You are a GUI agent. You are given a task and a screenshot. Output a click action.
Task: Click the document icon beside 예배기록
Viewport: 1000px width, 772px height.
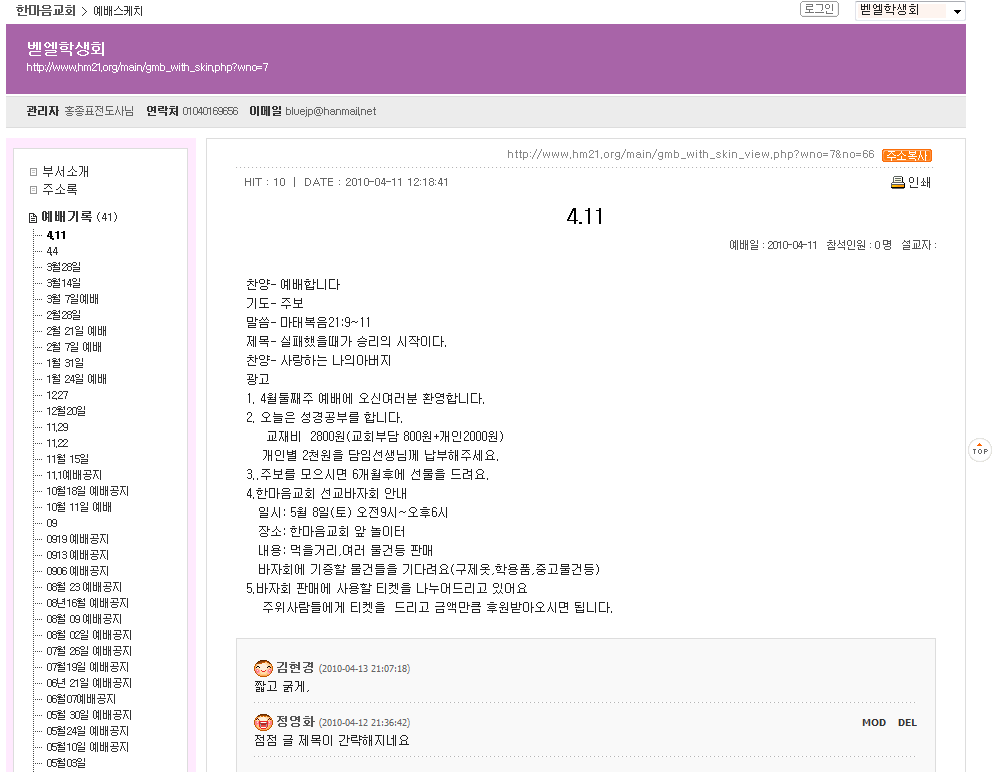pos(33,217)
